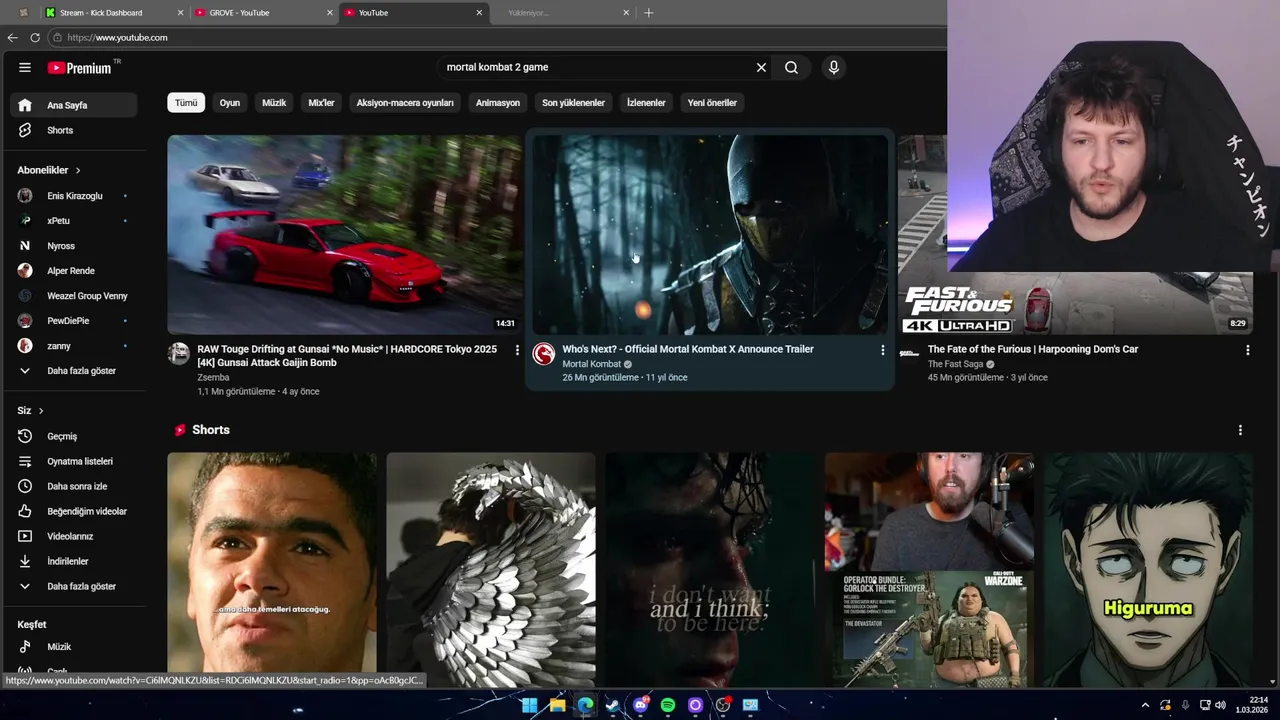Open Shorts shelf options menu
This screenshot has width=1280, height=720.
coord(1240,430)
